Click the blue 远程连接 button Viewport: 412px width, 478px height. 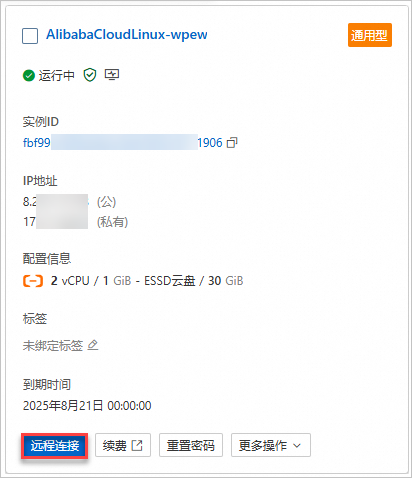[x=55, y=445]
